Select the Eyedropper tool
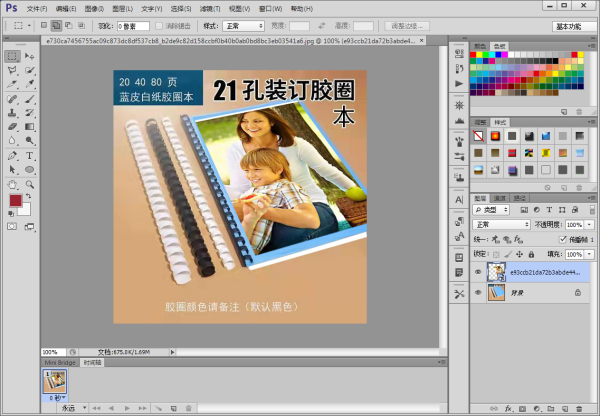This screenshot has height=416, width=600. (x=31, y=84)
